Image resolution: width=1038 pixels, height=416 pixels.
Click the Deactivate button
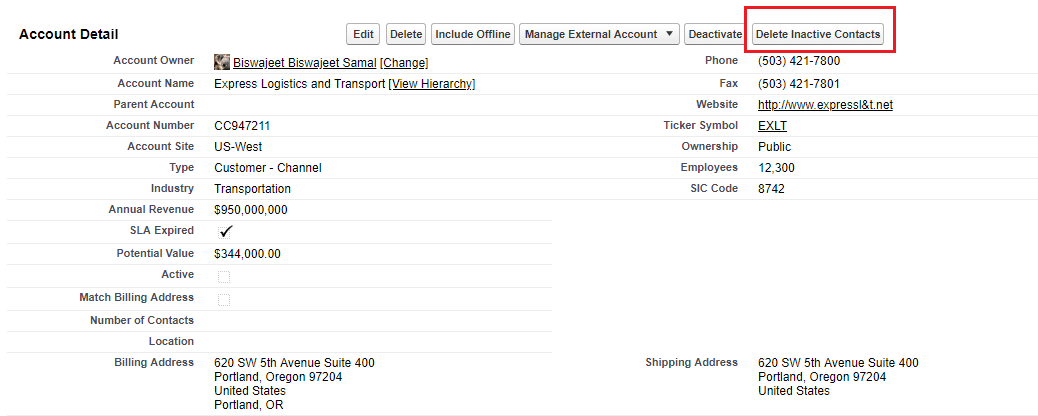click(x=716, y=34)
